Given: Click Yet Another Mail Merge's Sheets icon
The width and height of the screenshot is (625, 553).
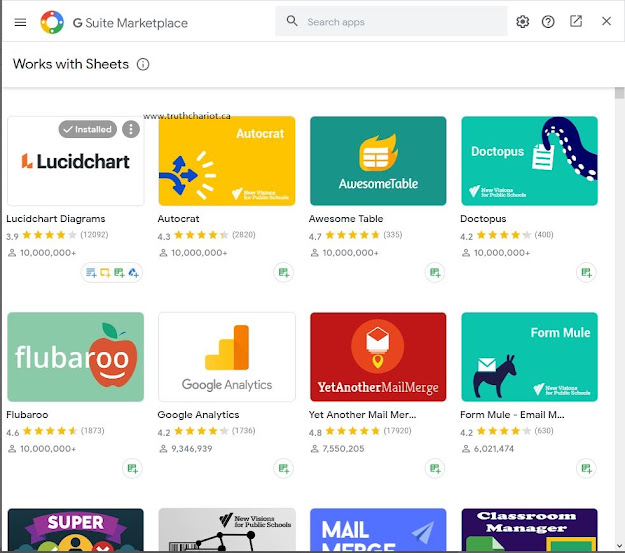Looking at the screenshot, I should point(435,468).
